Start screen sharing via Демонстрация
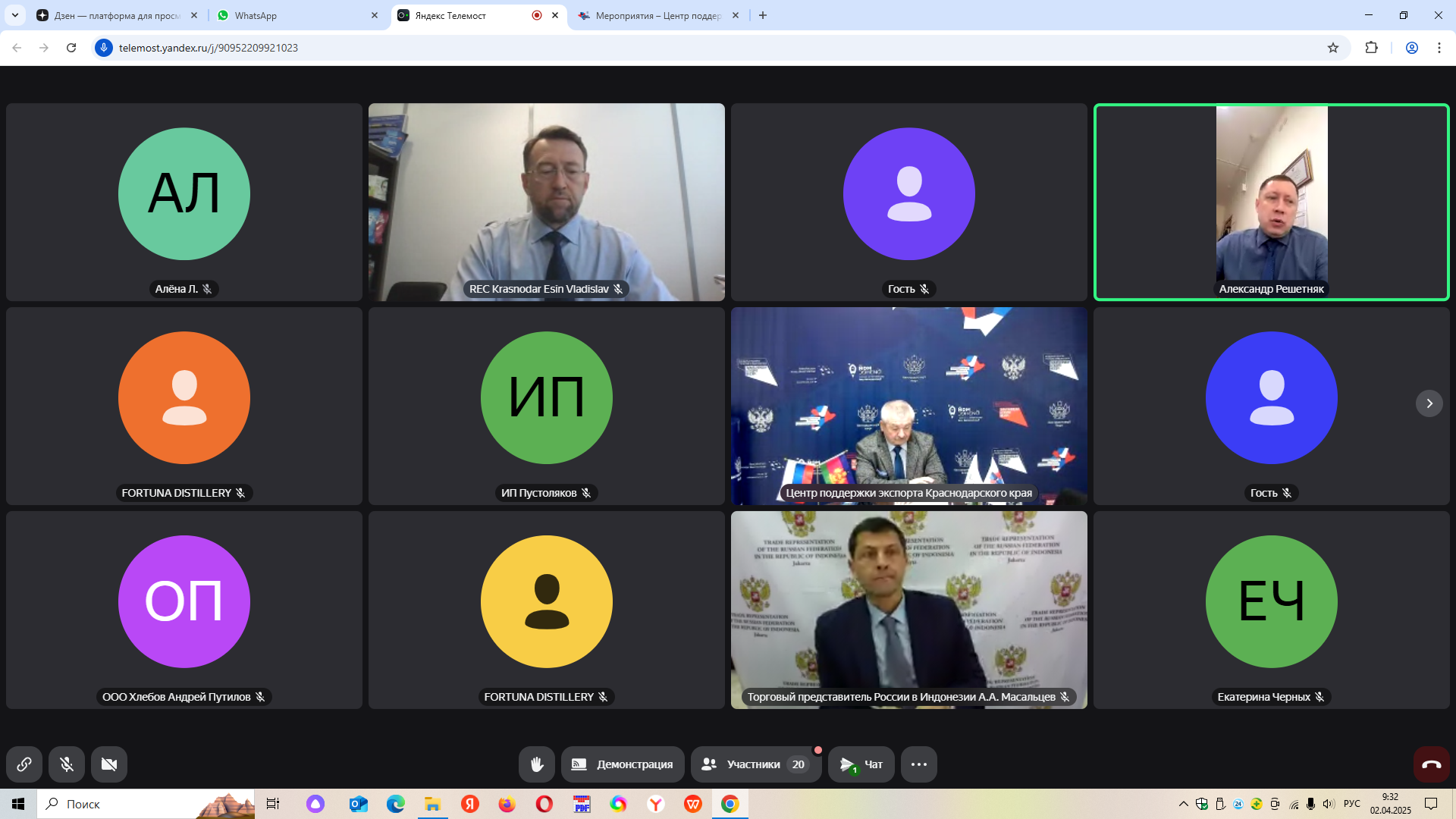The image size is (1456, 819). click(x=623, y=764)
